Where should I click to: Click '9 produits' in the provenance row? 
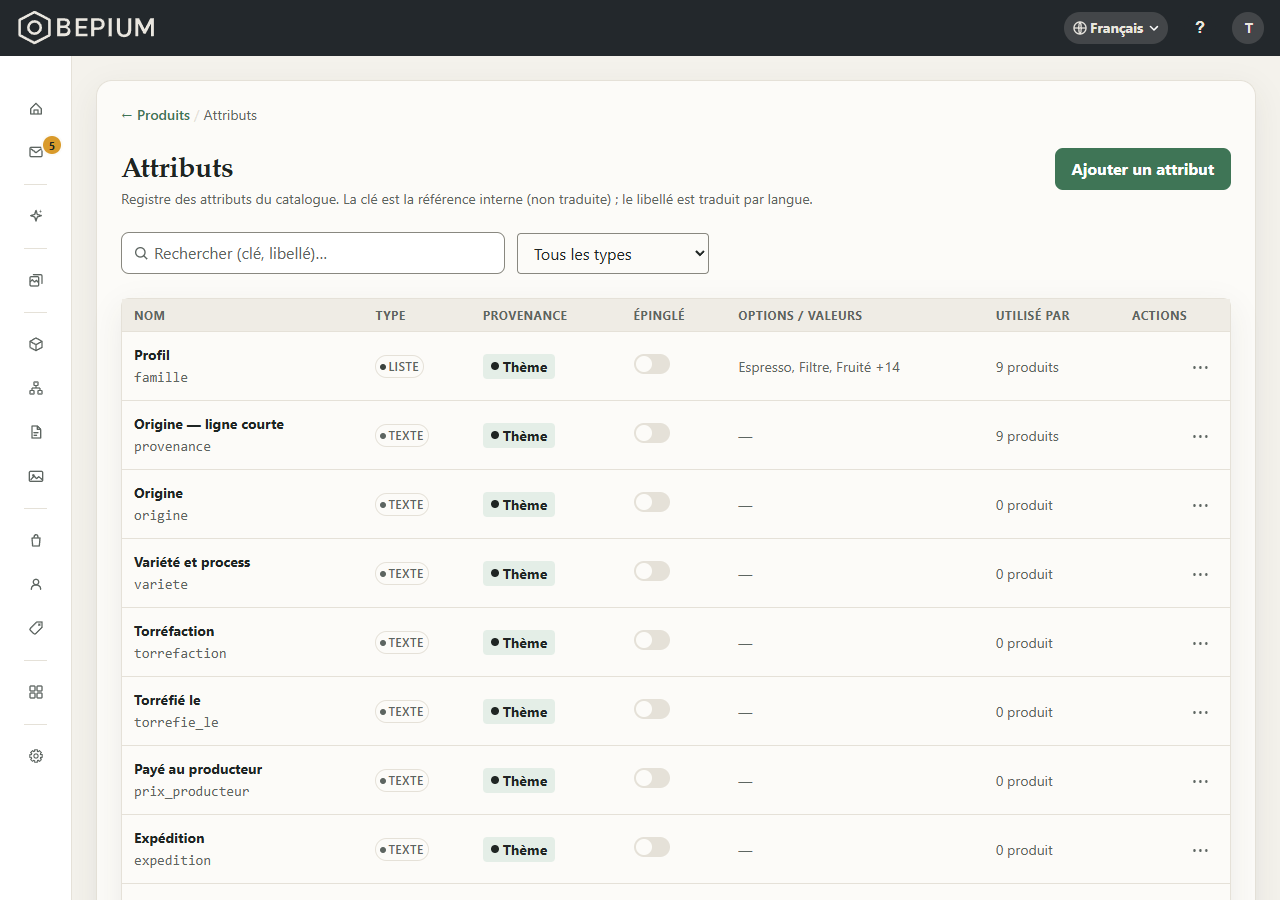[x=1027, y=436]
